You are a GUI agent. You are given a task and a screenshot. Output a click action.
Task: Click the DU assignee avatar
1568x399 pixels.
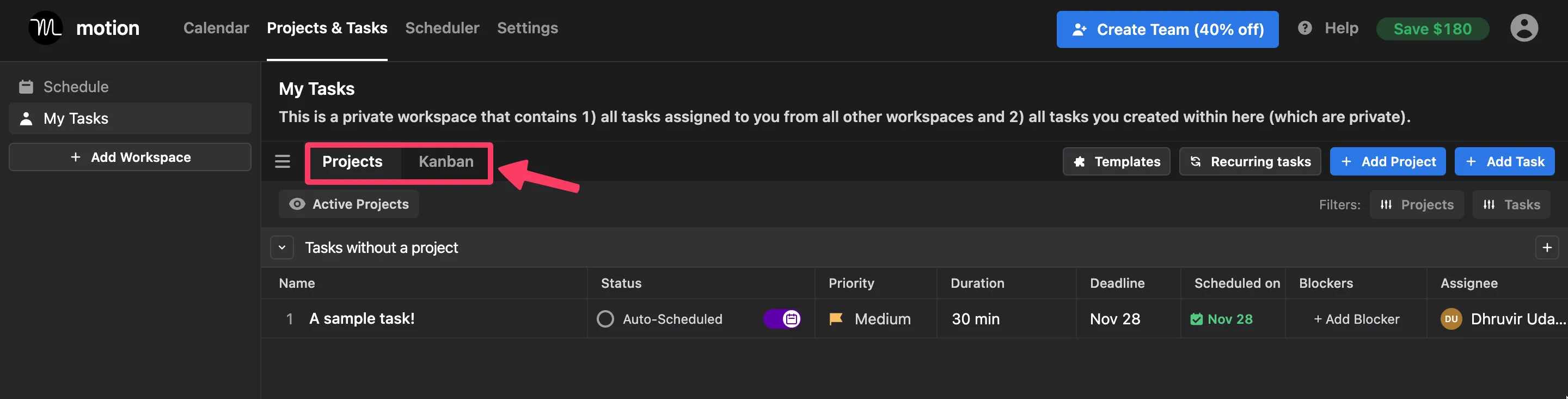tap(1451, 318)
